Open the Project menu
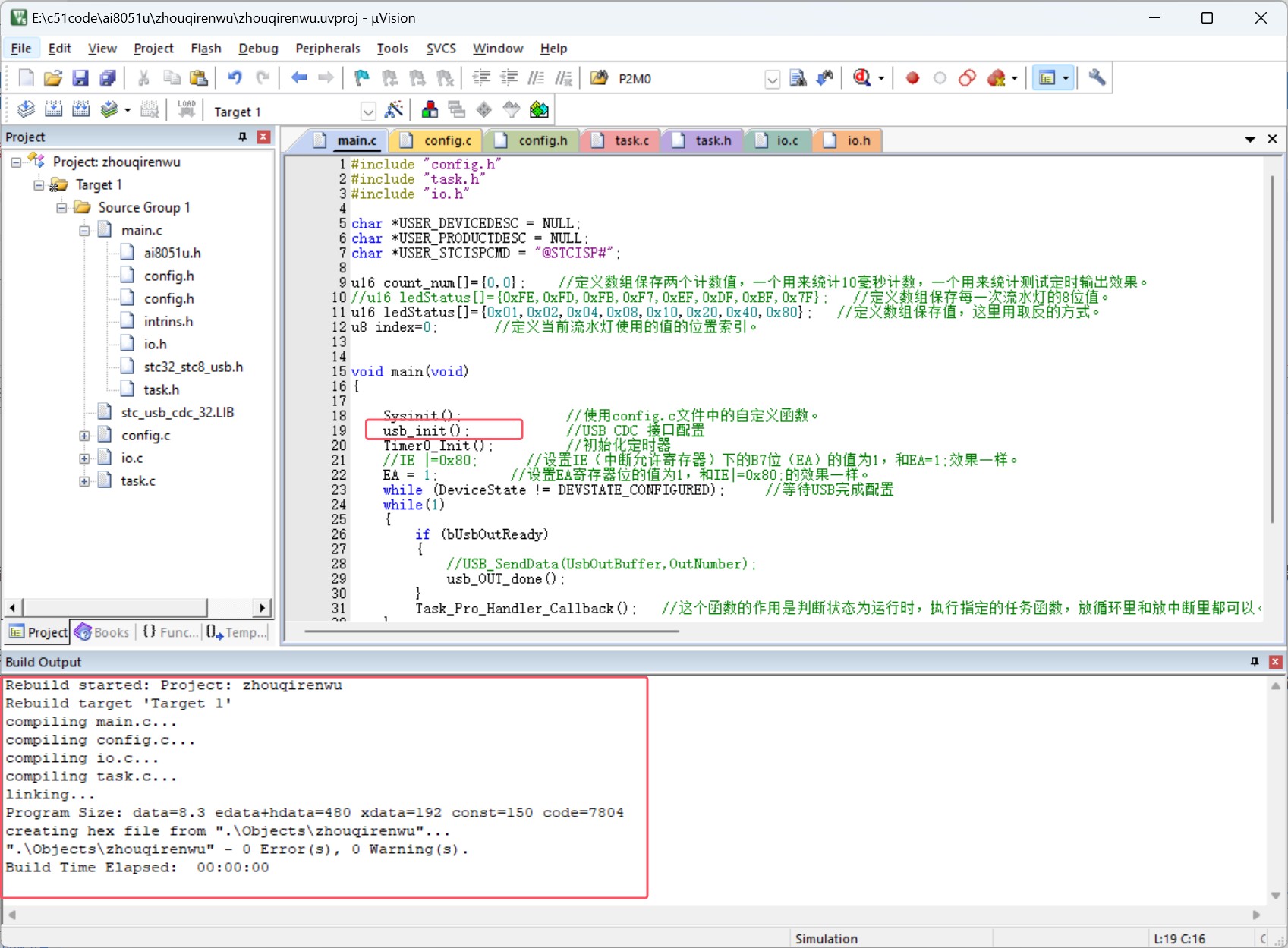1288x948 pixels. (153, 49)
